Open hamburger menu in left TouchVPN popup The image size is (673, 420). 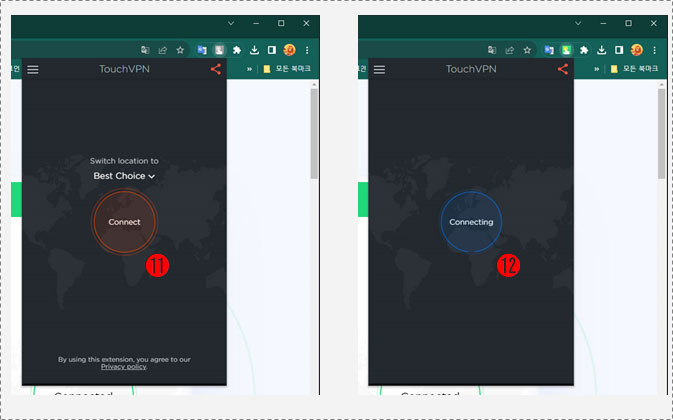(33, 69)
